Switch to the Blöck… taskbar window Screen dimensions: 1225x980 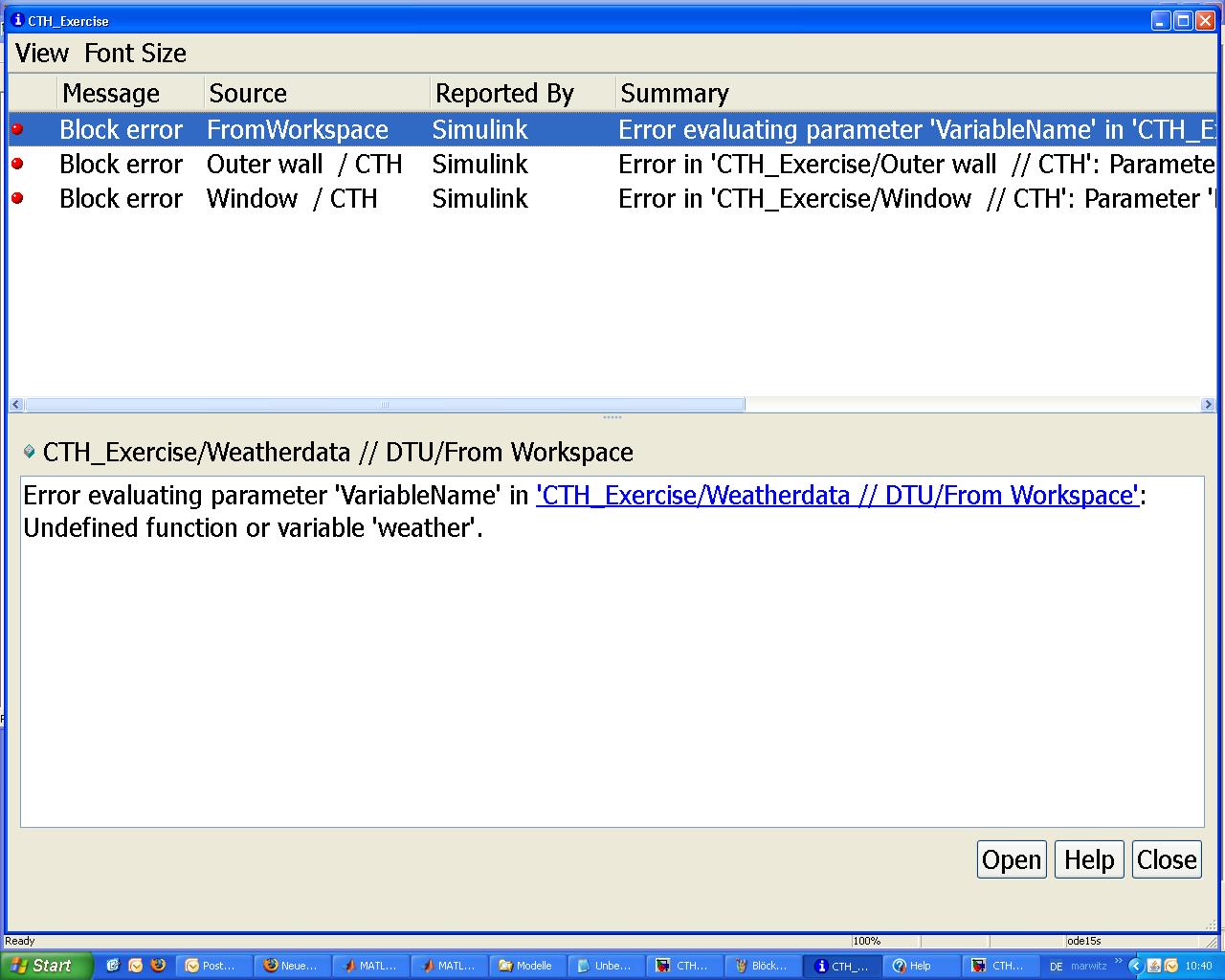[762, 966]
